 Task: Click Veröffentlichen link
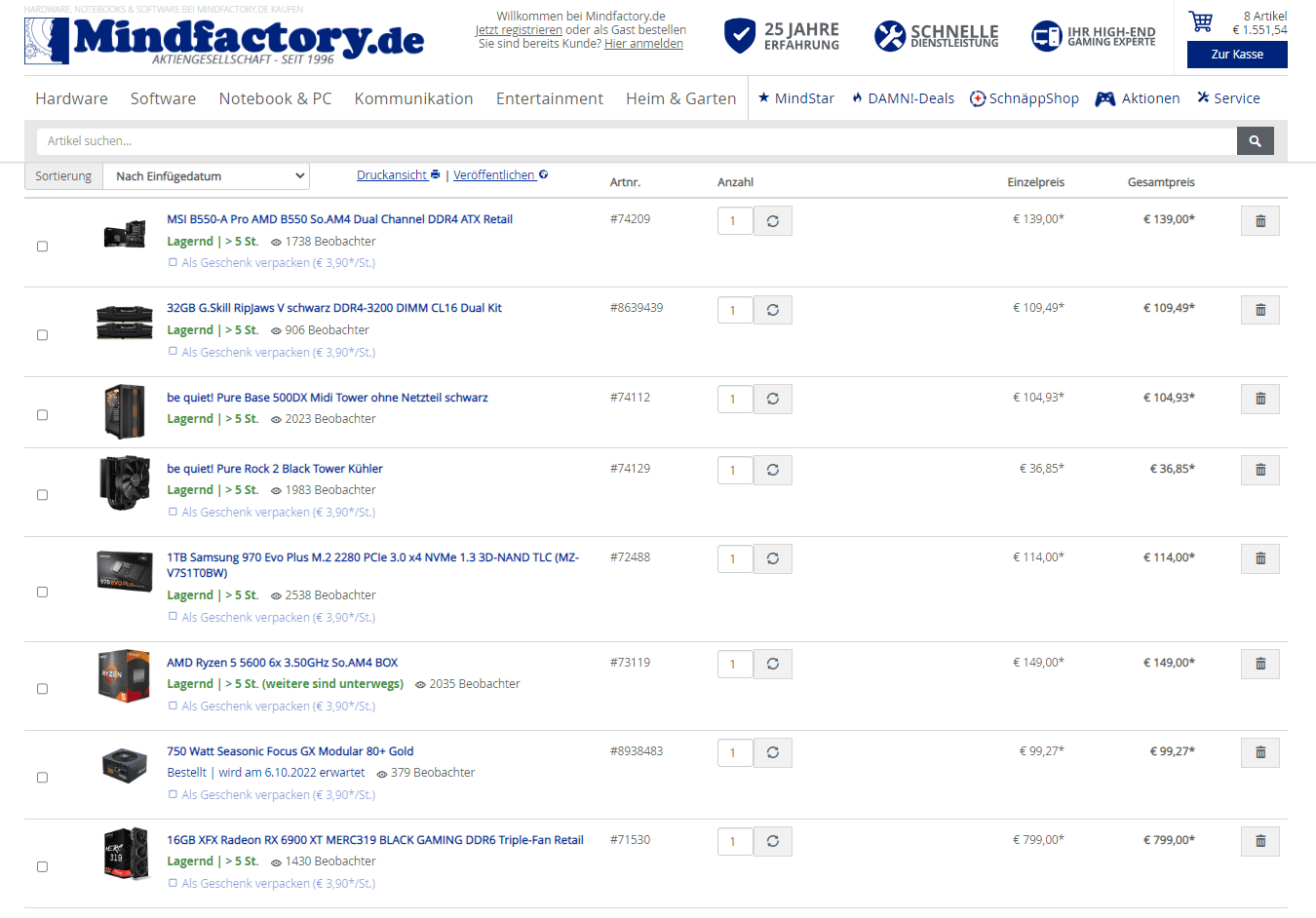500,175
